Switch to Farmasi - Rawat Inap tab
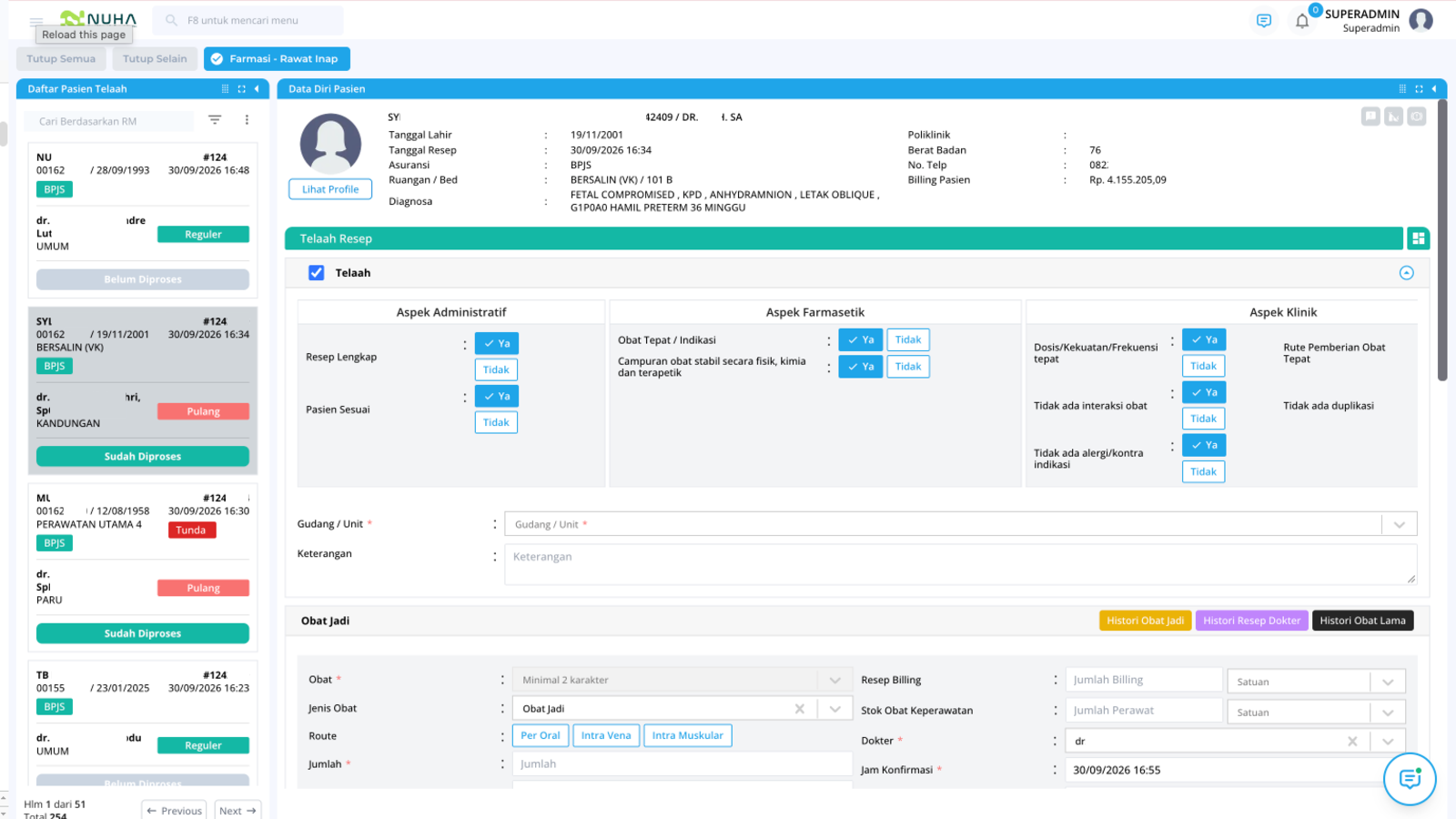Screen dimensions: 1456x819 277,58
